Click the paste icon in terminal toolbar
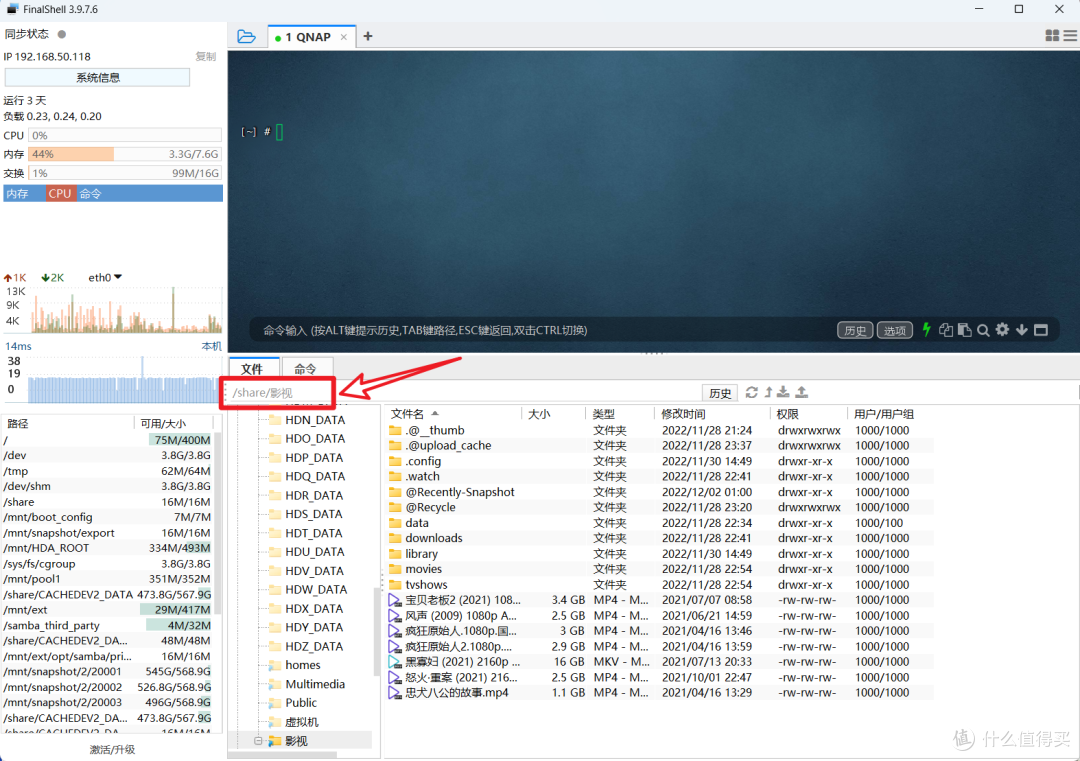This screenshot has height=761, width=1080. pyautogui.click(x=964, y=330)
